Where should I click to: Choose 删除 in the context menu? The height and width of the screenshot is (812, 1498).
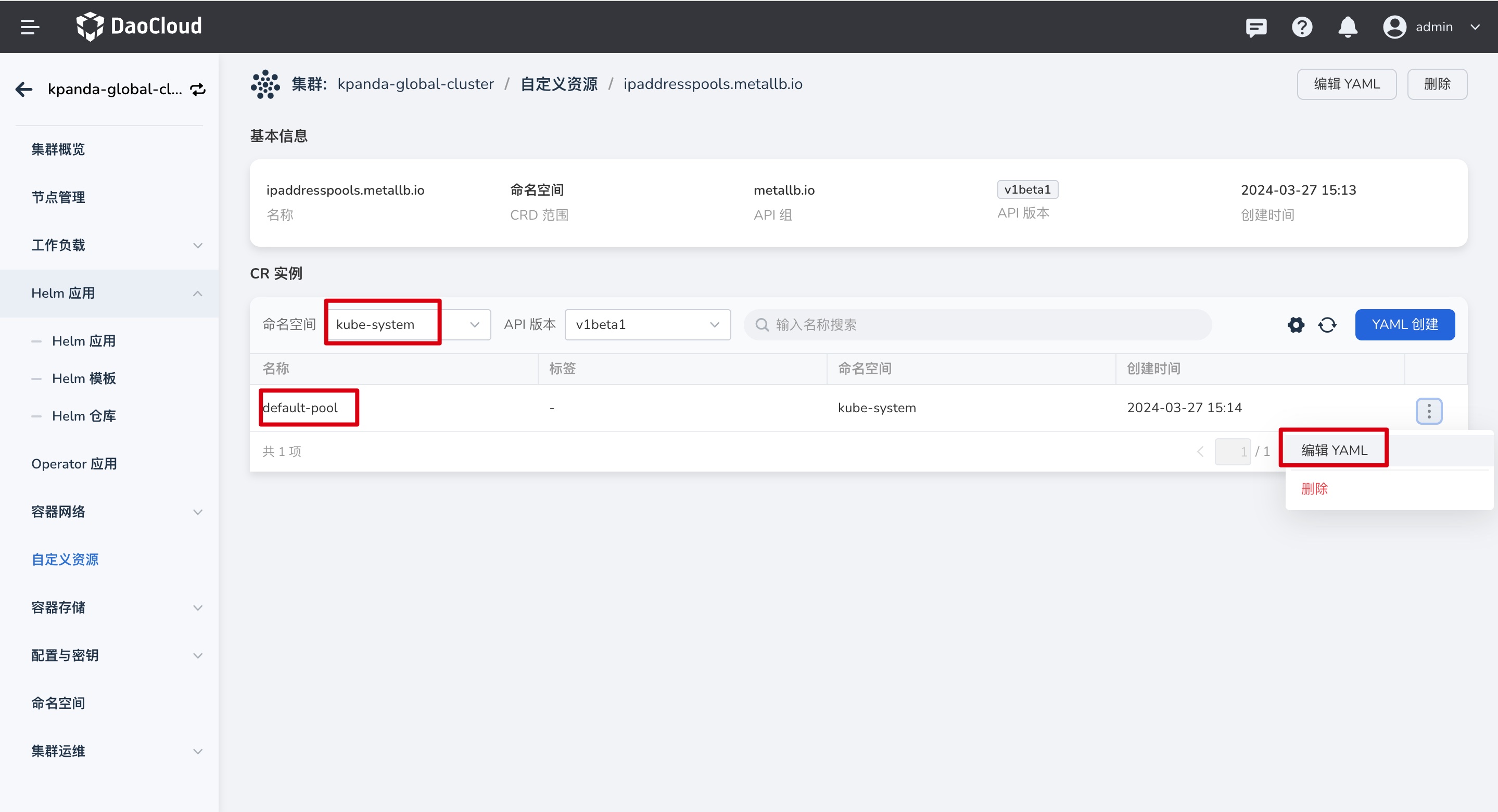coord(1314,489)
